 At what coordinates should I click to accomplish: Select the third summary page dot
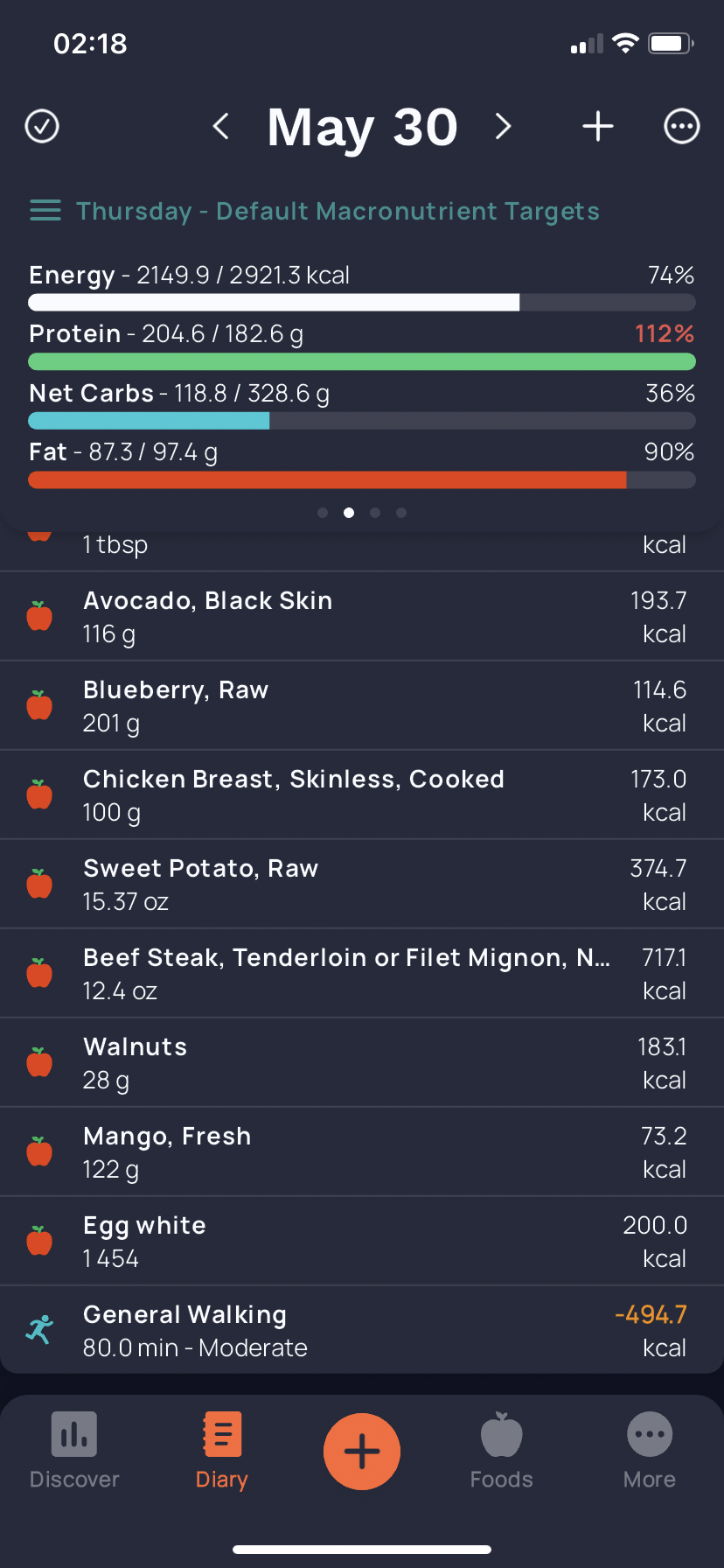click(x=375, y=513)
